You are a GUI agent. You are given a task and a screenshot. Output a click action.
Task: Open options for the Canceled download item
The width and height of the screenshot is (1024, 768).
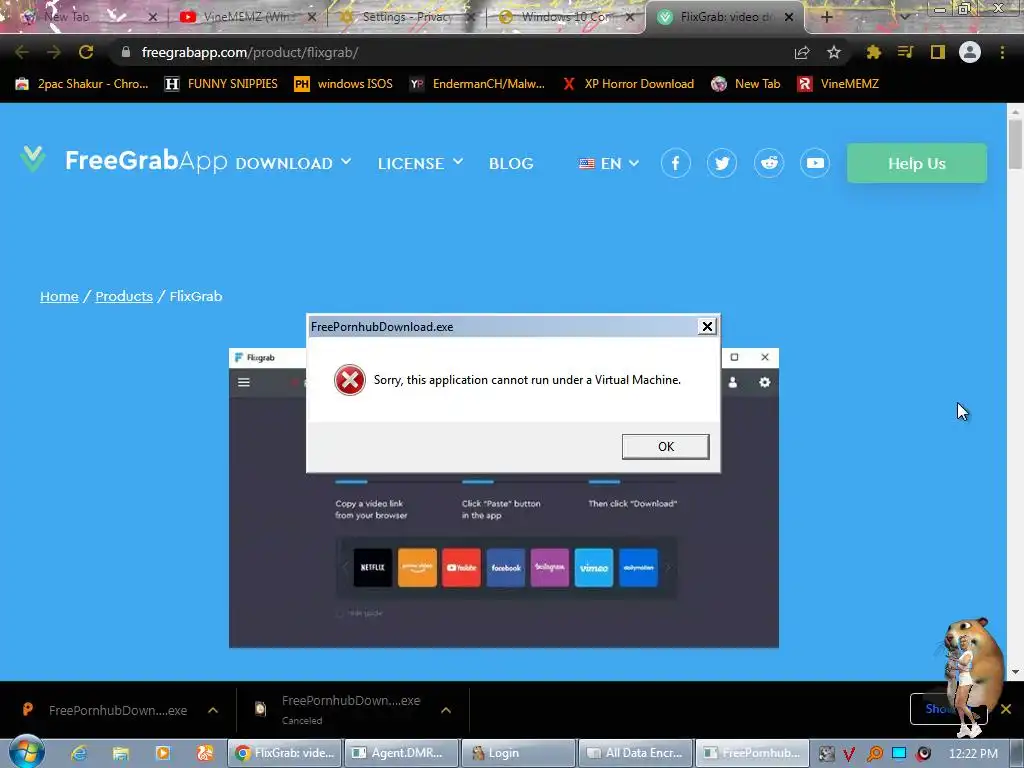446,710
